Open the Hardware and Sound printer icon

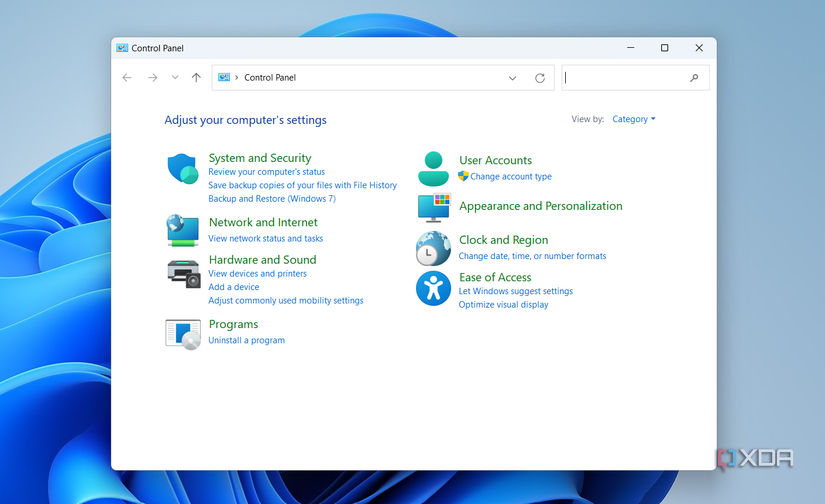184,274
